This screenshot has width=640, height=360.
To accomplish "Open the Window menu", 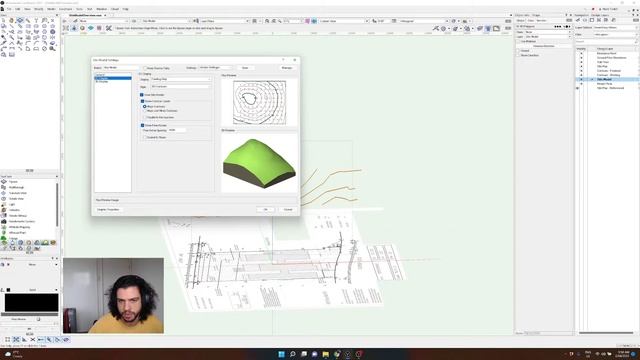I will (x=102, y=9).
